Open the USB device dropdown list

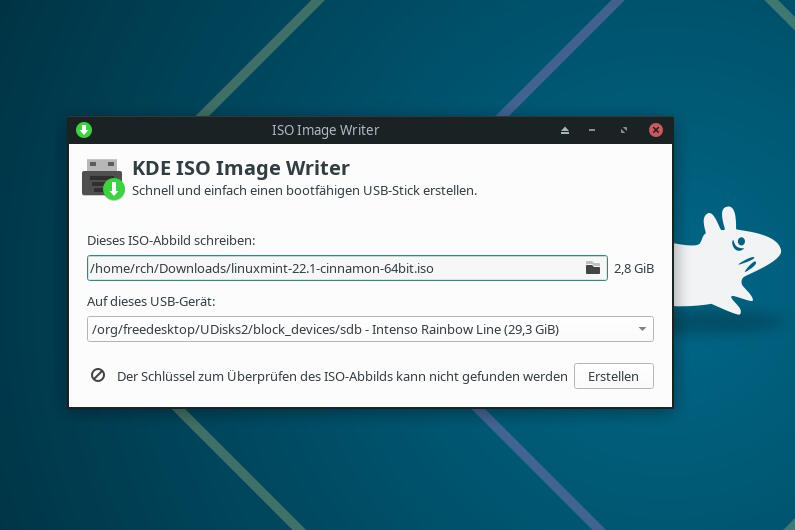coord(370,329)
